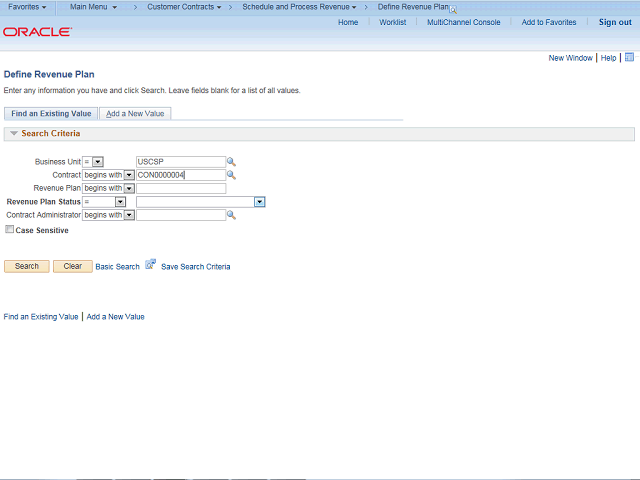Open the Revenue Plan operator dropdown

tap(129, 188)
